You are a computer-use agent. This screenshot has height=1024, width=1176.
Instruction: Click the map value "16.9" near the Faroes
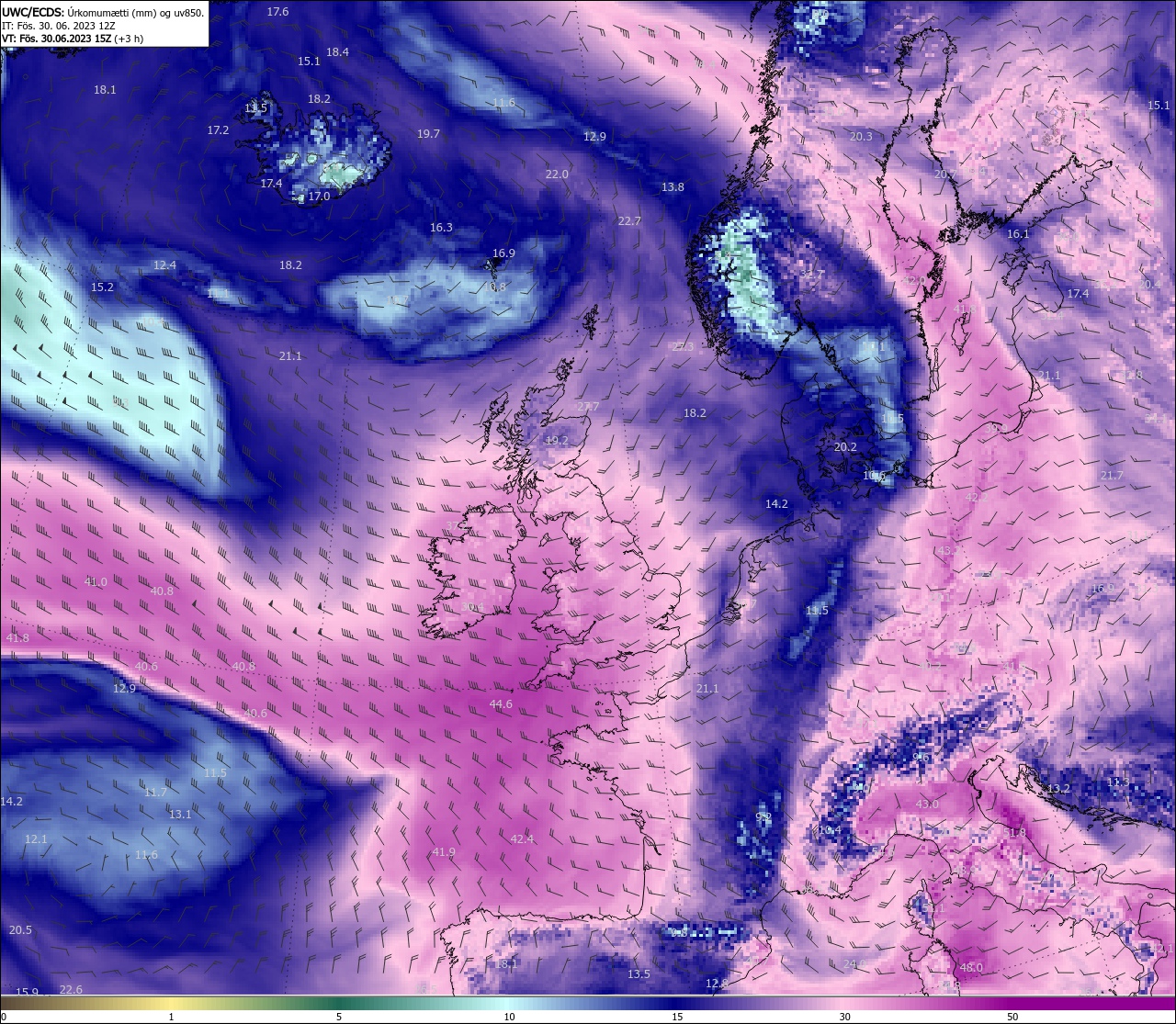pos(503,253)
